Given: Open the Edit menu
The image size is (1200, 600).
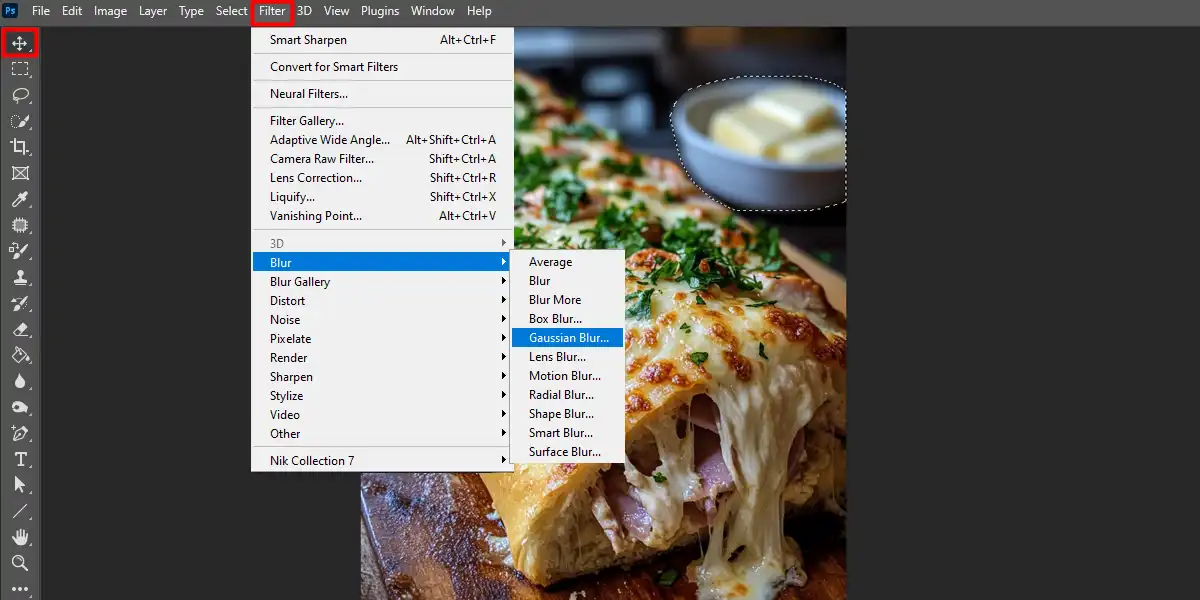Looking at the screenshot, I should click(72, 11).
